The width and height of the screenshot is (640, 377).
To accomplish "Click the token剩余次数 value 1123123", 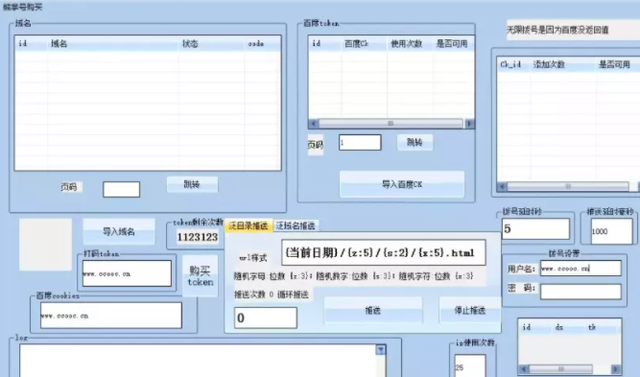I will (198, 237).
